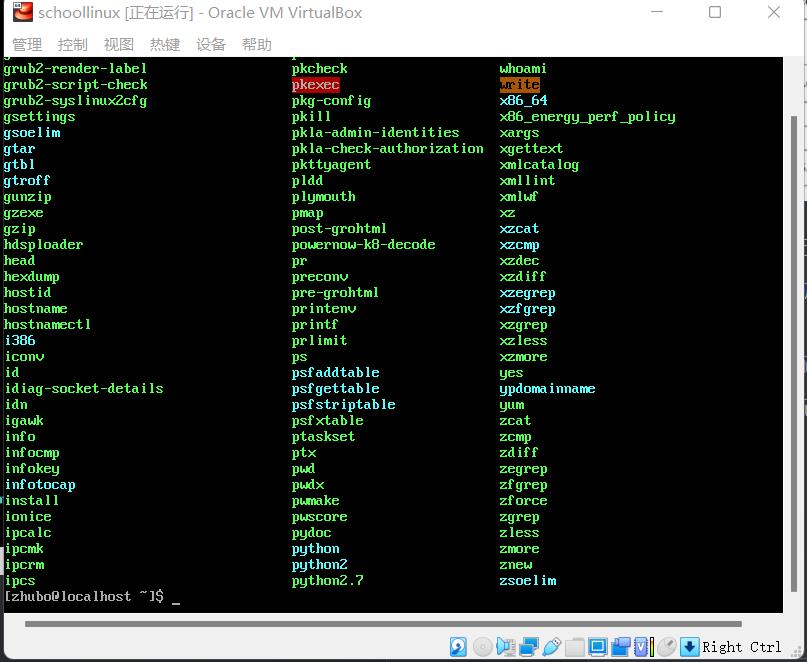Click the 'zforce' entry

tap(523, 500)
